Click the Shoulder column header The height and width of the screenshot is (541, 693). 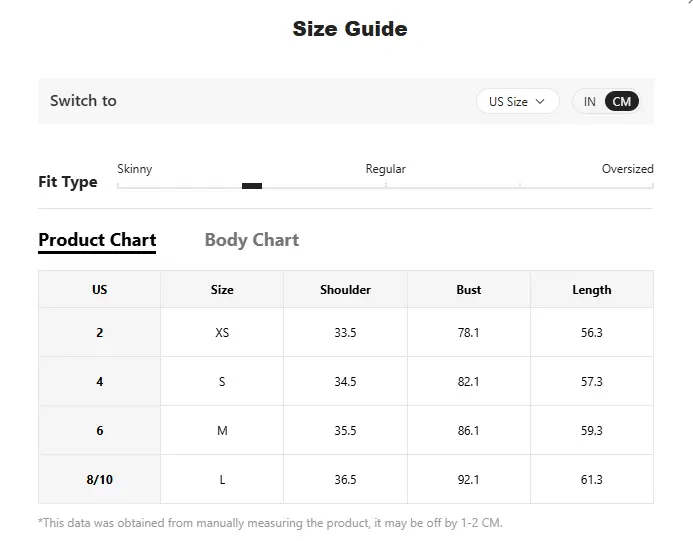coord(345,290)
